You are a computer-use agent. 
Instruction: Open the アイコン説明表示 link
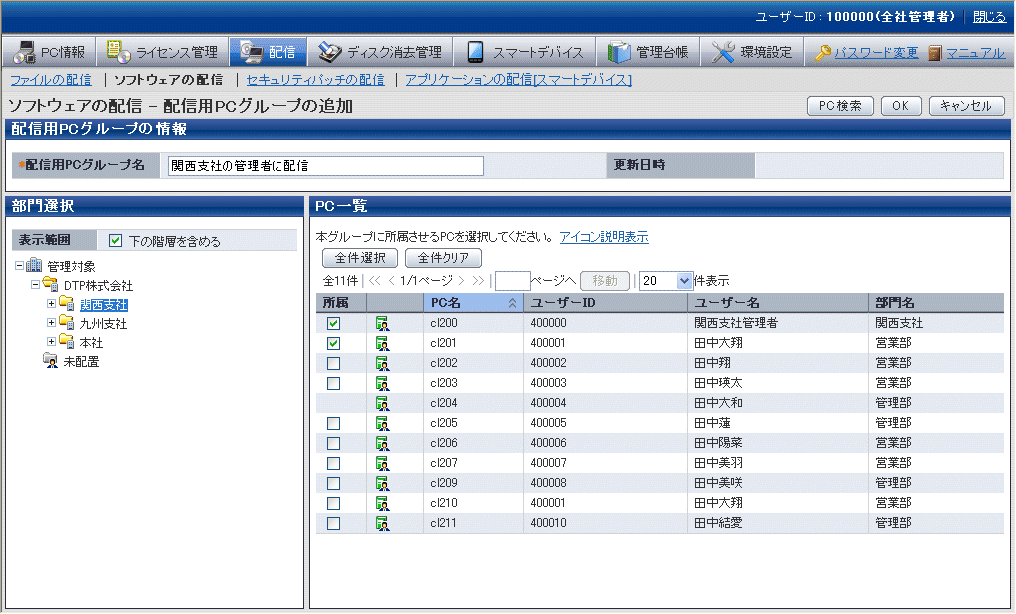pyautogui.click(x=603, y=237)
